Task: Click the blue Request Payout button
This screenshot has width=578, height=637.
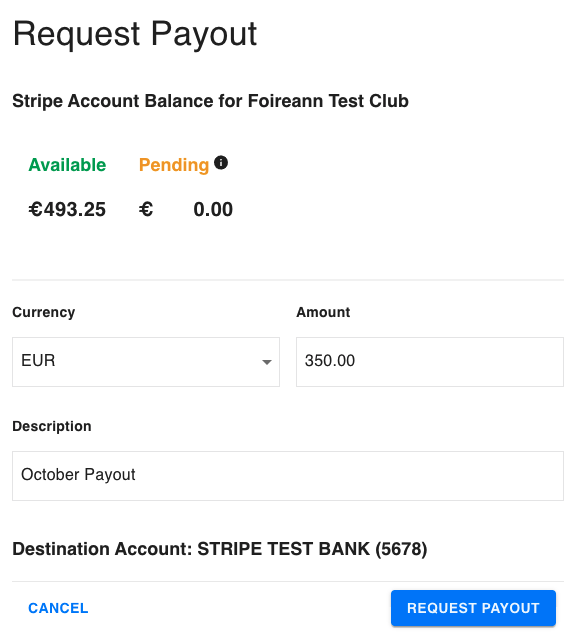Action: point(473,608)
